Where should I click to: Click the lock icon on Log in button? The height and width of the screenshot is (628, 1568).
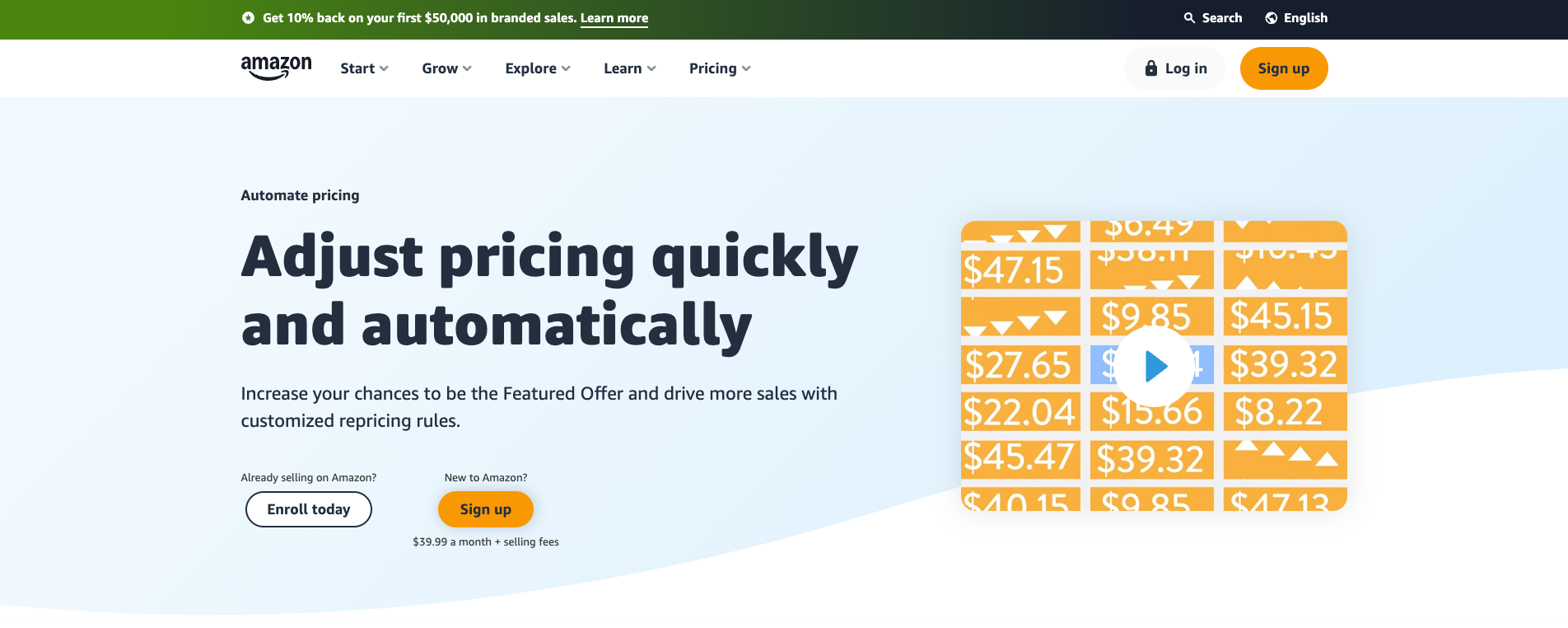(x=1150, y=68)
